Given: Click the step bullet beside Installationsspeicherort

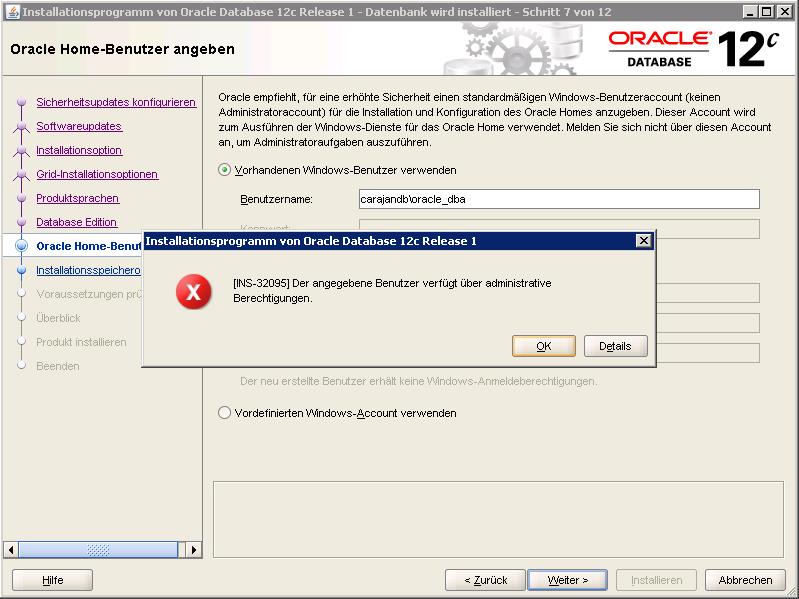Looking at the screenshot, I should point(21,270).
